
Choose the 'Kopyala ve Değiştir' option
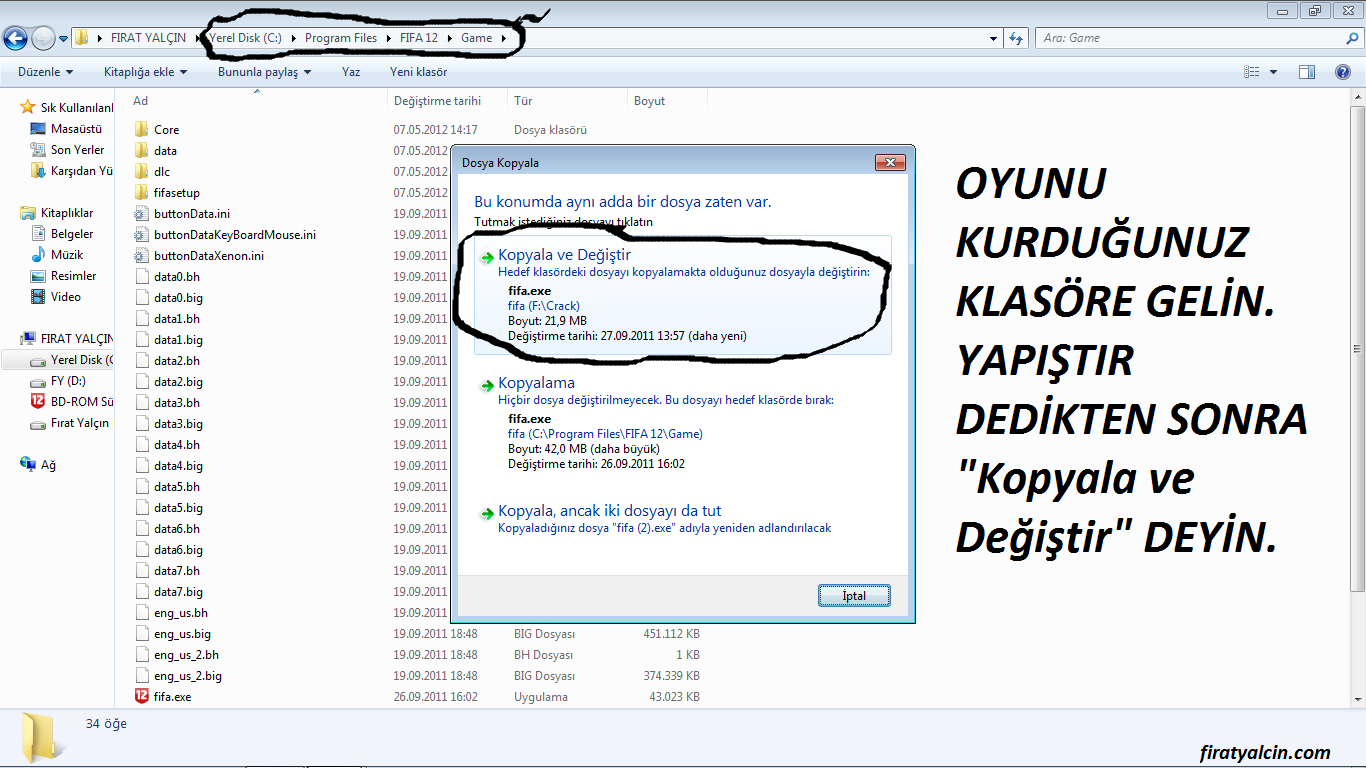coord(682,295)
